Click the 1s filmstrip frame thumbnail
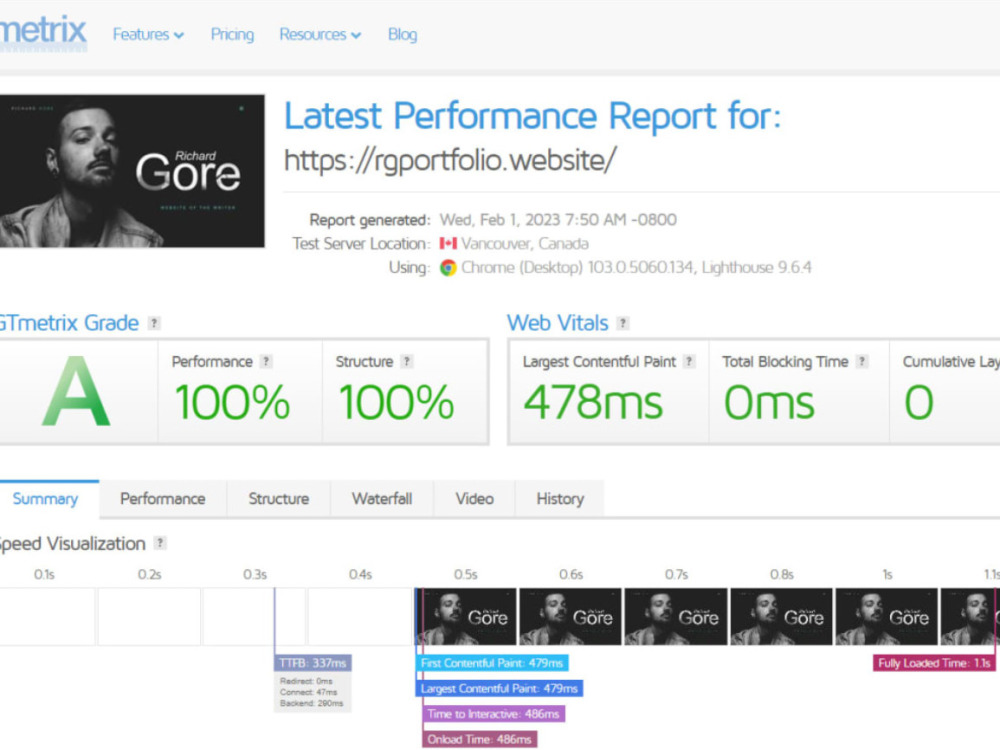The height and width of the screenshot is (750, 1000). (886, 617)
